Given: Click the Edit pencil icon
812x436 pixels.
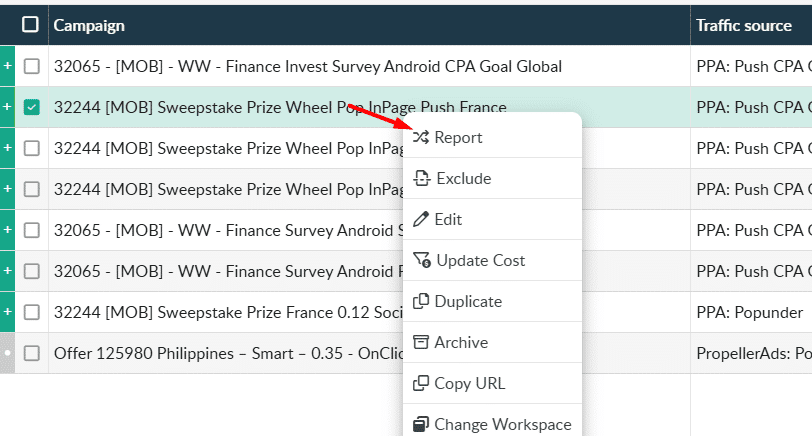Looking at the screenshot, I should (x=421, y=220).
